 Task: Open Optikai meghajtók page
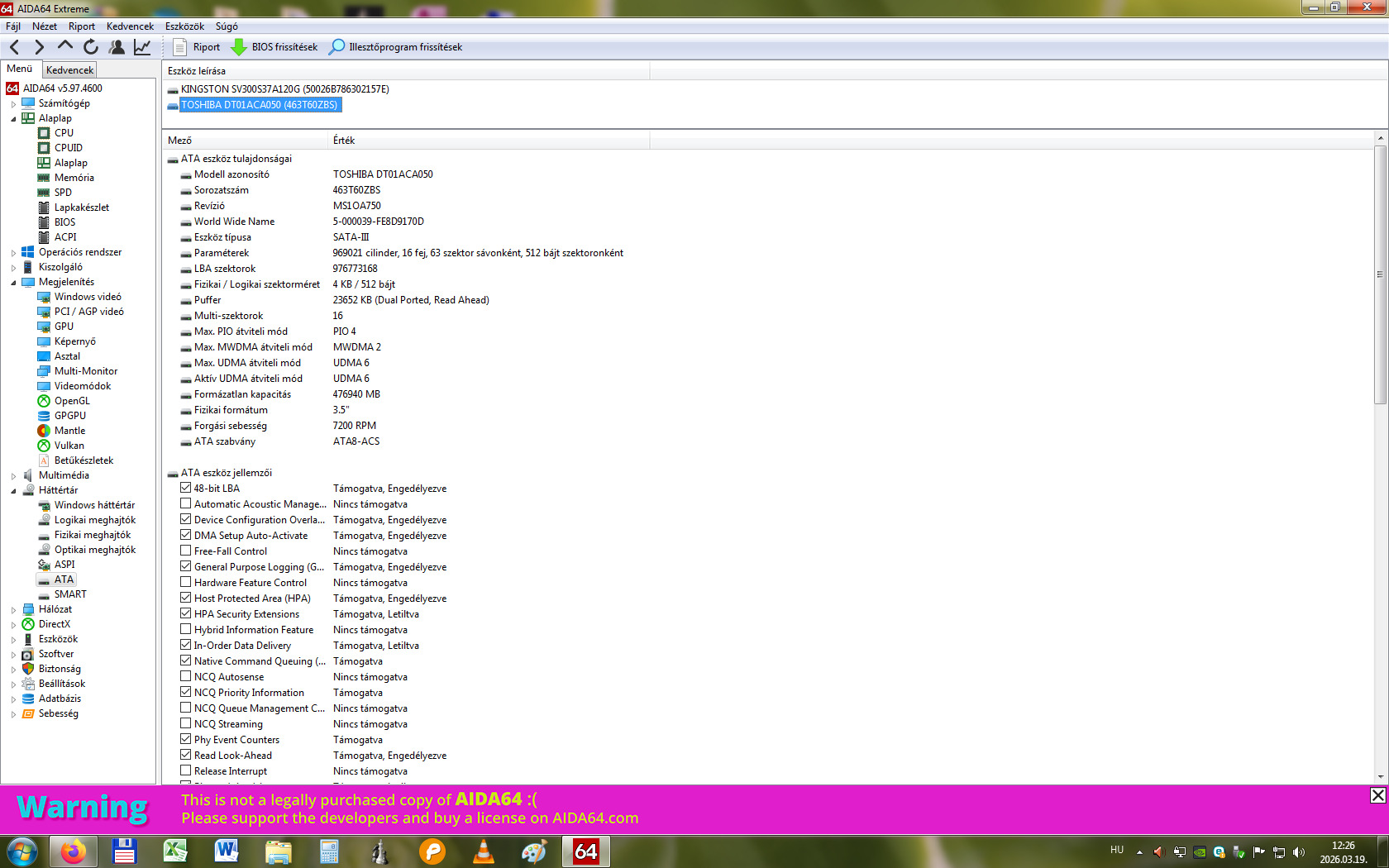click(x=95, y=550)
